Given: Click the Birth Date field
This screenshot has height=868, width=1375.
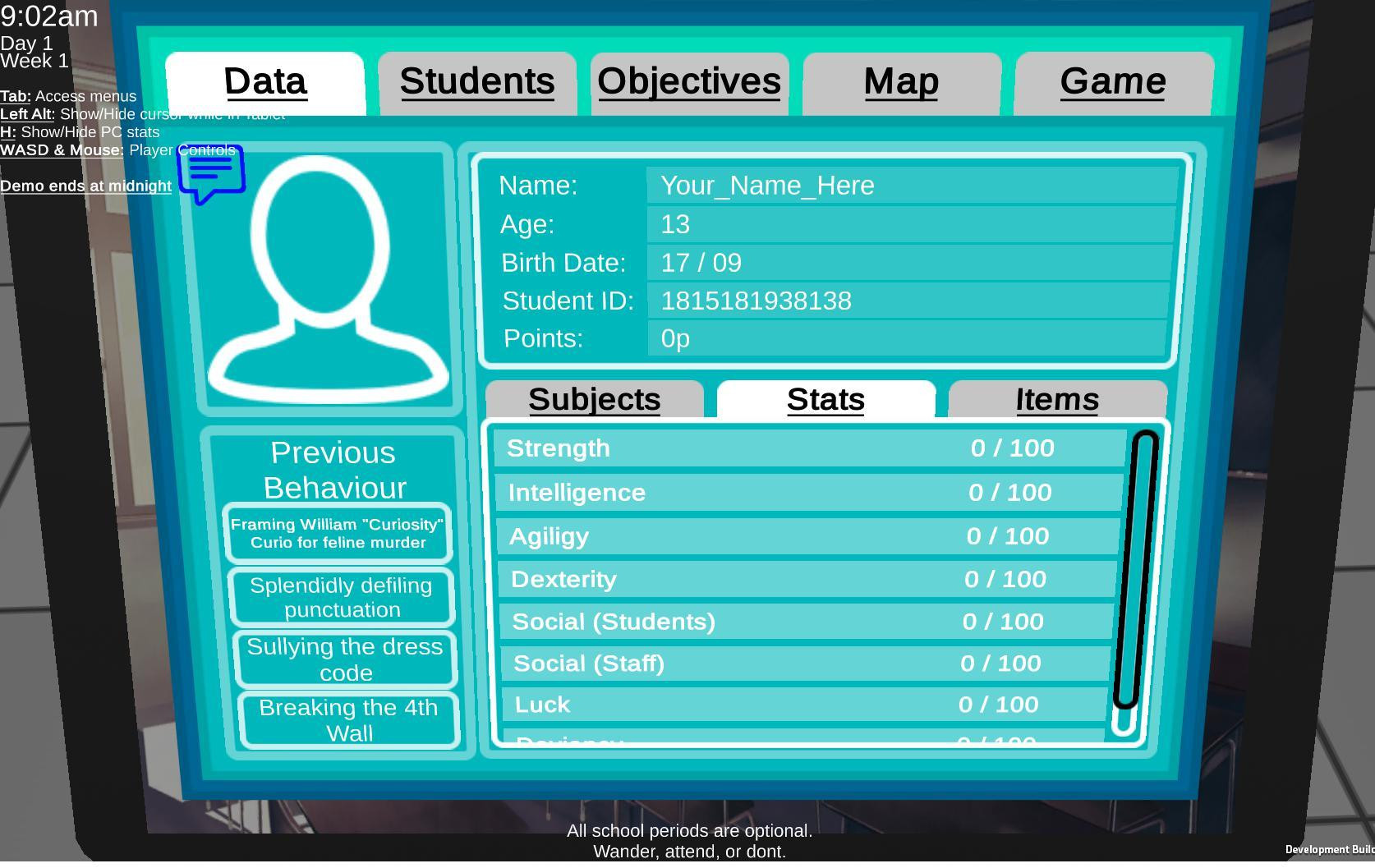Looking at the screenshot, I should pos(908,263).
